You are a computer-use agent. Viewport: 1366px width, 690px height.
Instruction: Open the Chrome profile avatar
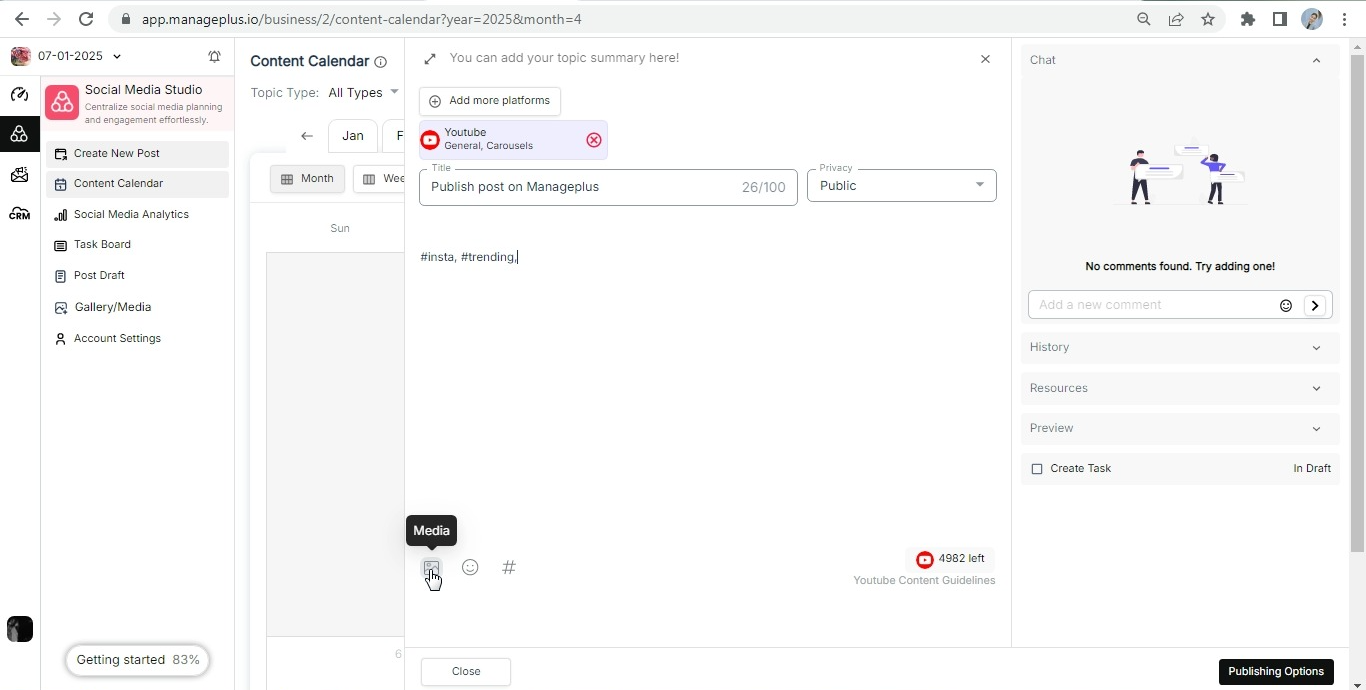pyautogui.click(x=1312, y=19)
